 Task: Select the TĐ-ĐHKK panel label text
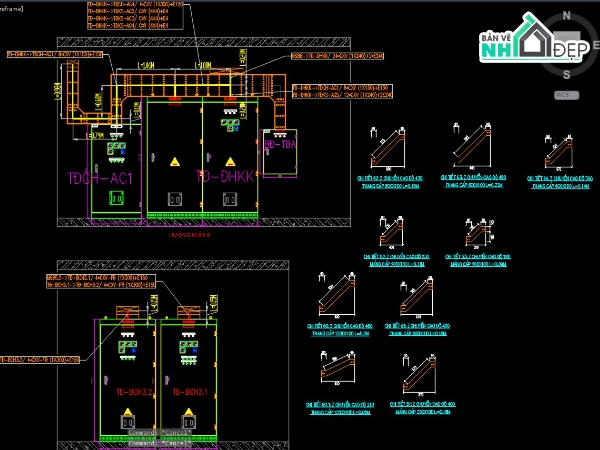click(x=223, y=176)
